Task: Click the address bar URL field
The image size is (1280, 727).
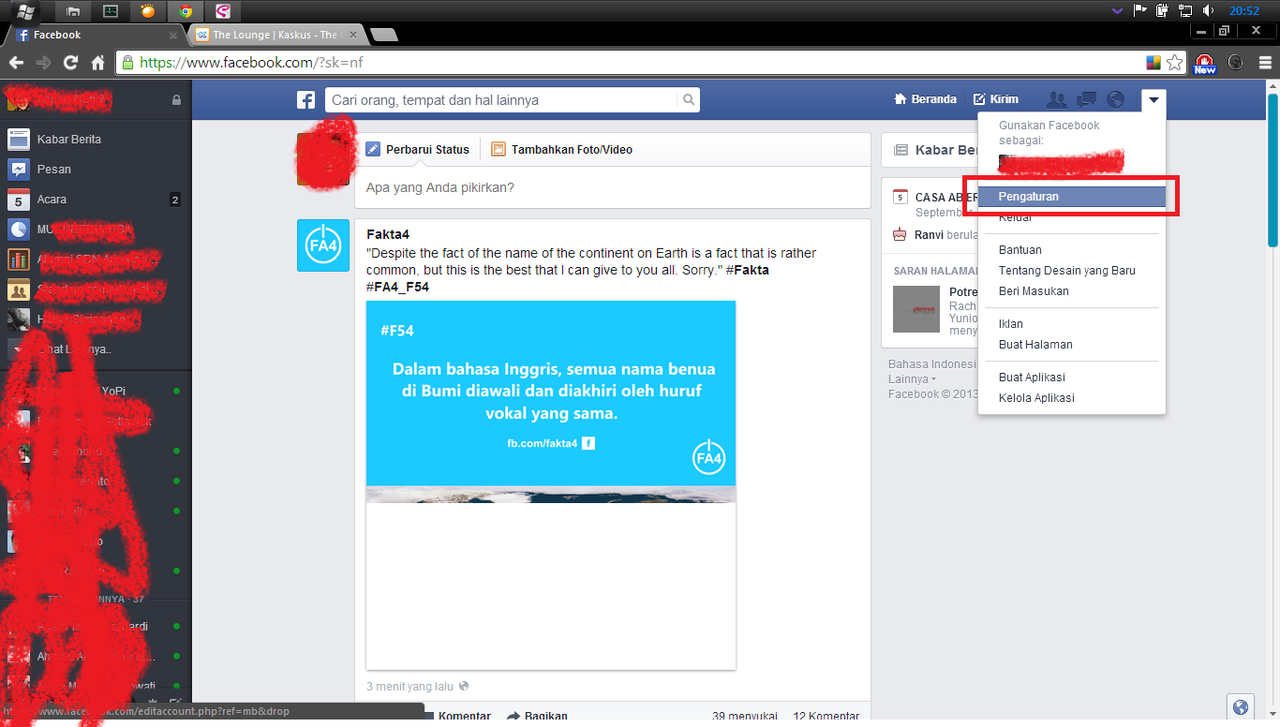Action: pos(640,62)
